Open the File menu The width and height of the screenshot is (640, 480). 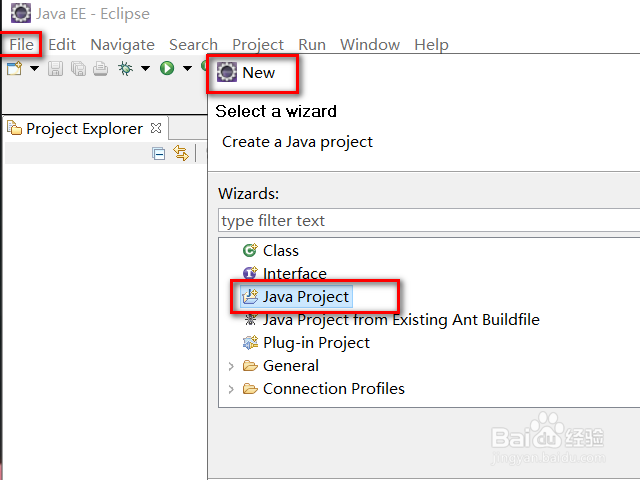click(x=21, y=44)
